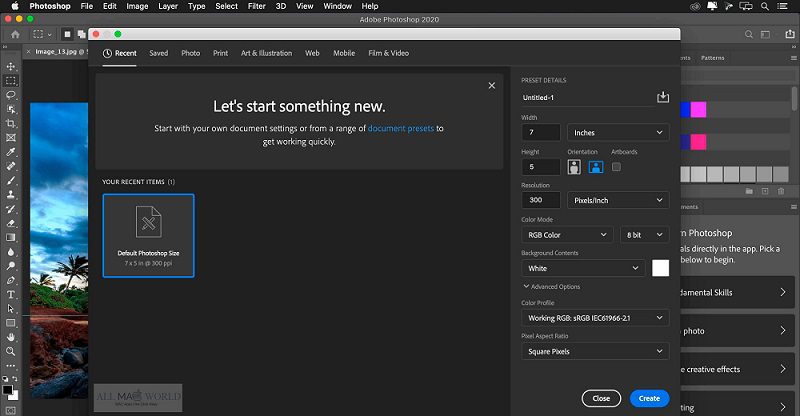The height and width of the screenshot is (416, 800).
Task: Open the Layer menu
Action: (168, 6)
